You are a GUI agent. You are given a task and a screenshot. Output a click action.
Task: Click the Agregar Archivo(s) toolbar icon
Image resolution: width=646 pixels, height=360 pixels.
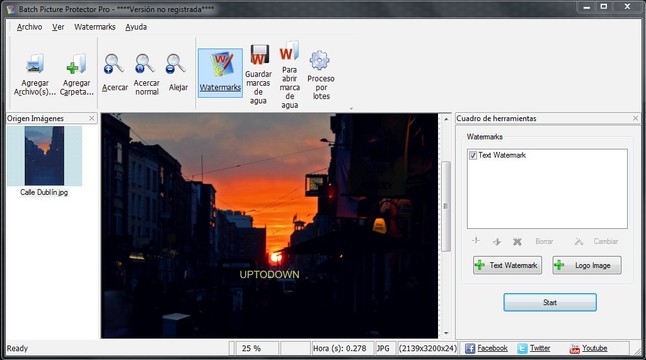[35, 64]
